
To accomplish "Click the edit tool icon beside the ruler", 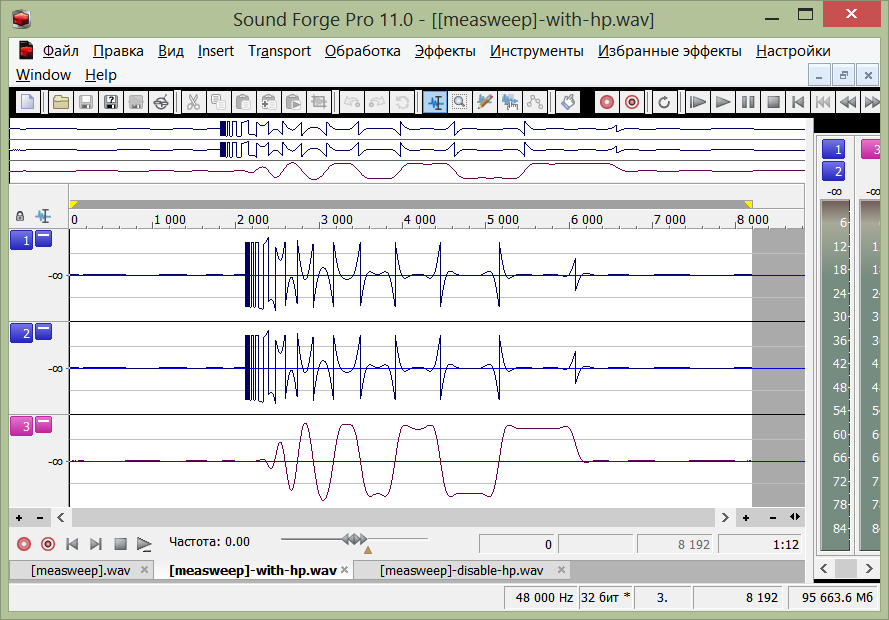I will 43,216.
